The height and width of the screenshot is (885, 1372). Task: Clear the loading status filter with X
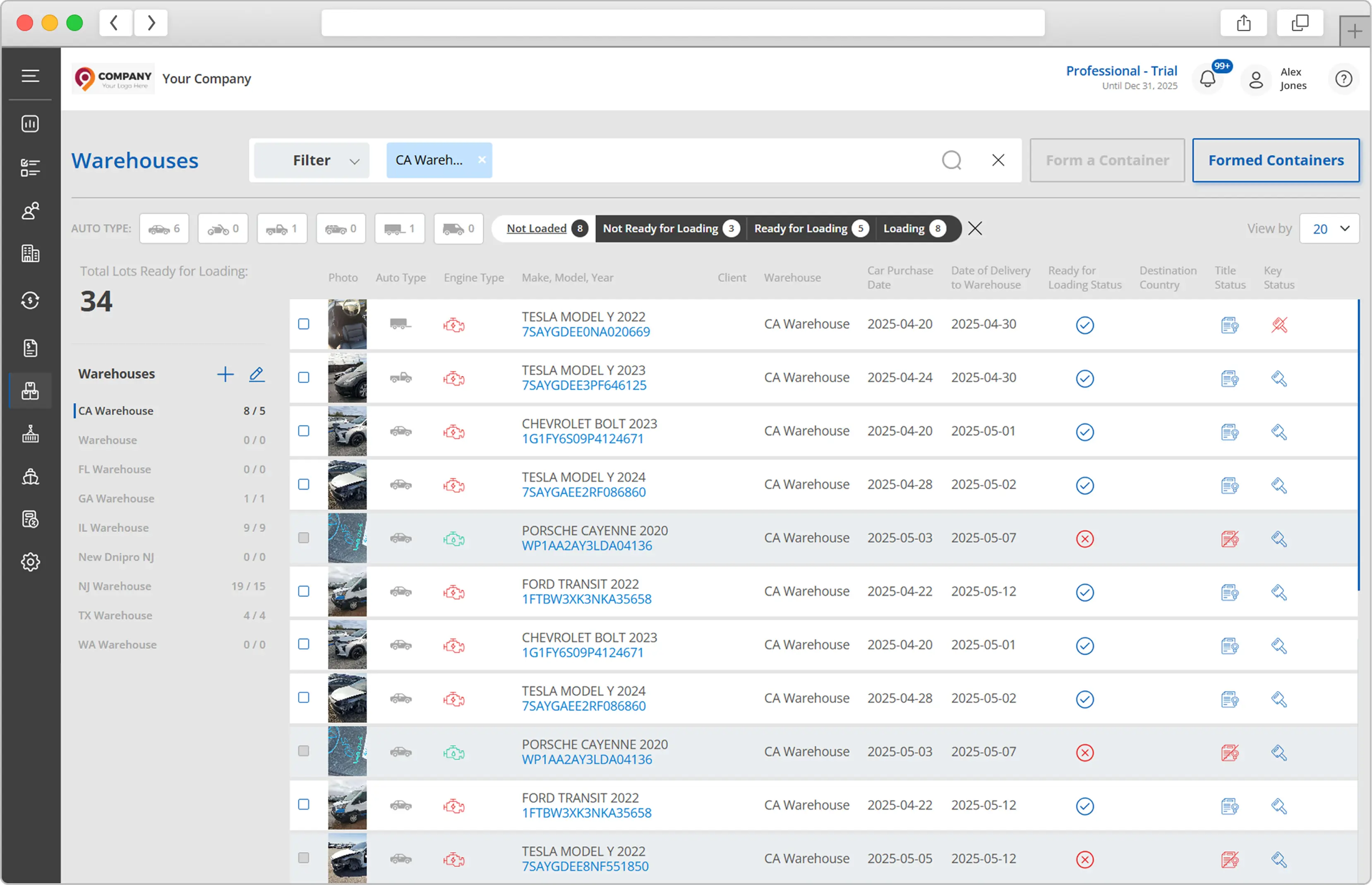[975, 229]
